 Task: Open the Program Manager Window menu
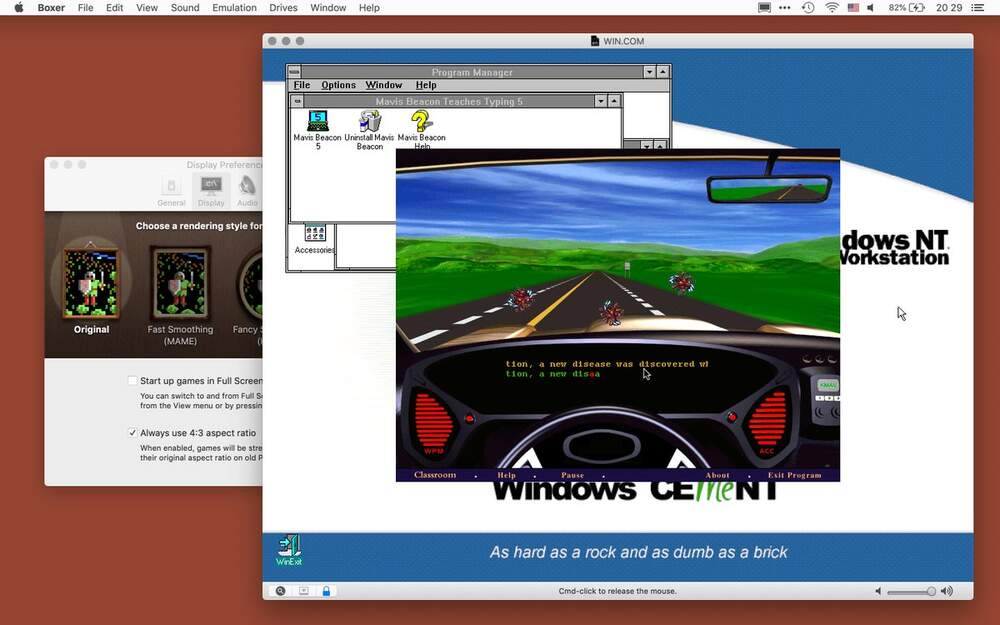pos(384,85)
